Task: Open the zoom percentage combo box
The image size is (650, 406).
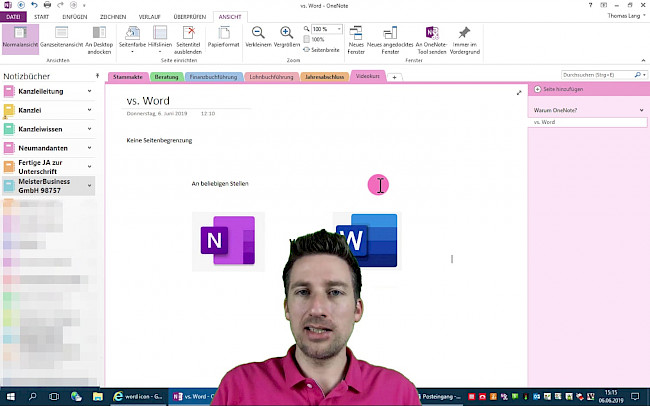Action: [321, 30]
